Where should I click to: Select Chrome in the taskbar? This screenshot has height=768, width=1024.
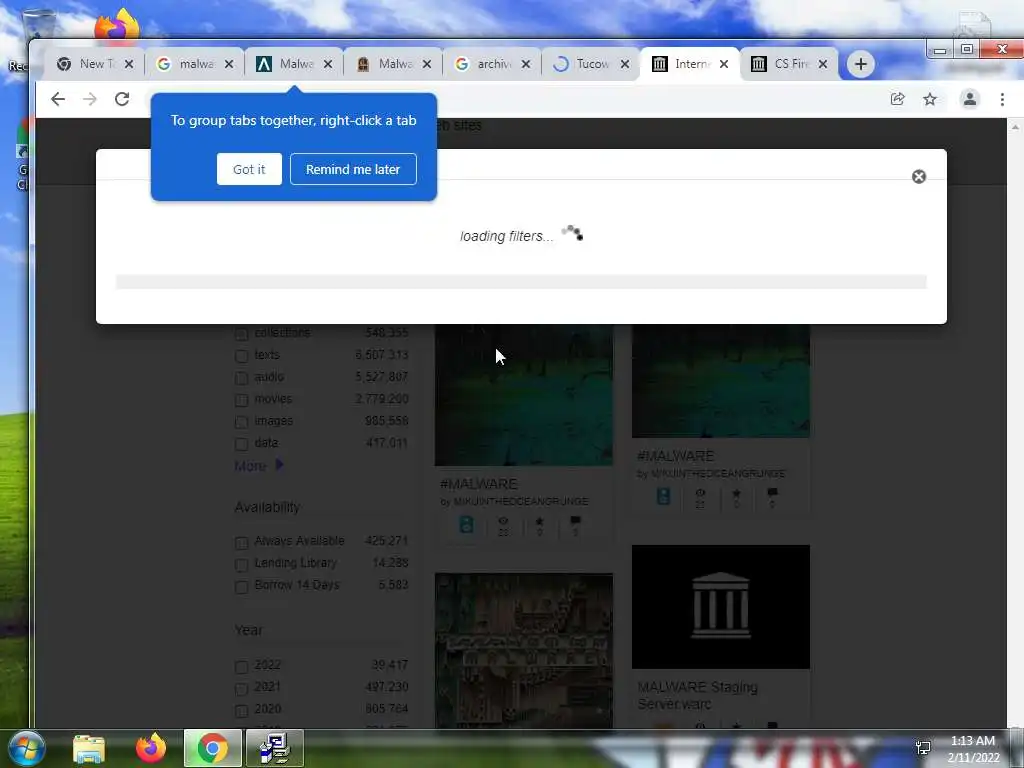click(212, 748)
